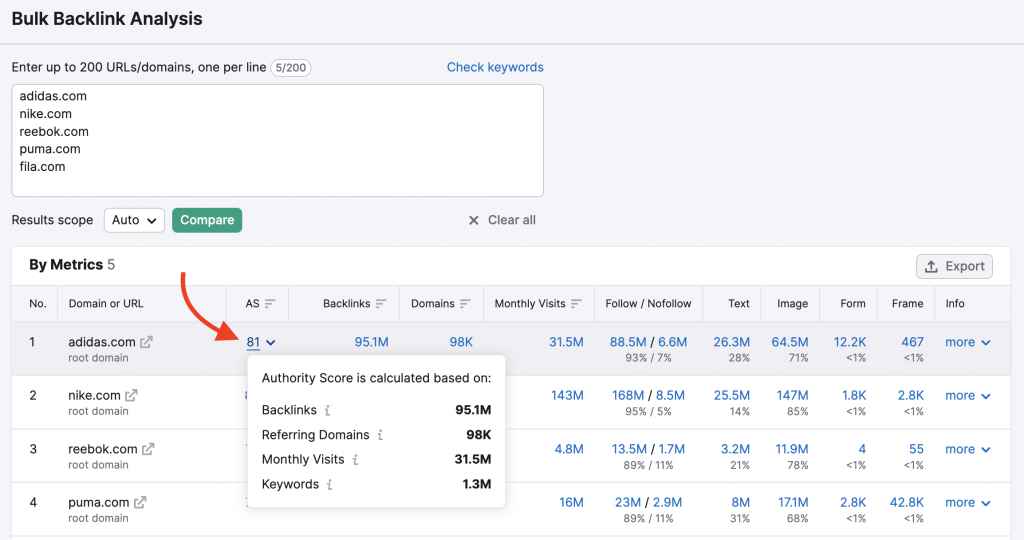
Task: Open adidas.com nofollow links 6.6M
Action: pyautogui.click(x=673, y=342)
